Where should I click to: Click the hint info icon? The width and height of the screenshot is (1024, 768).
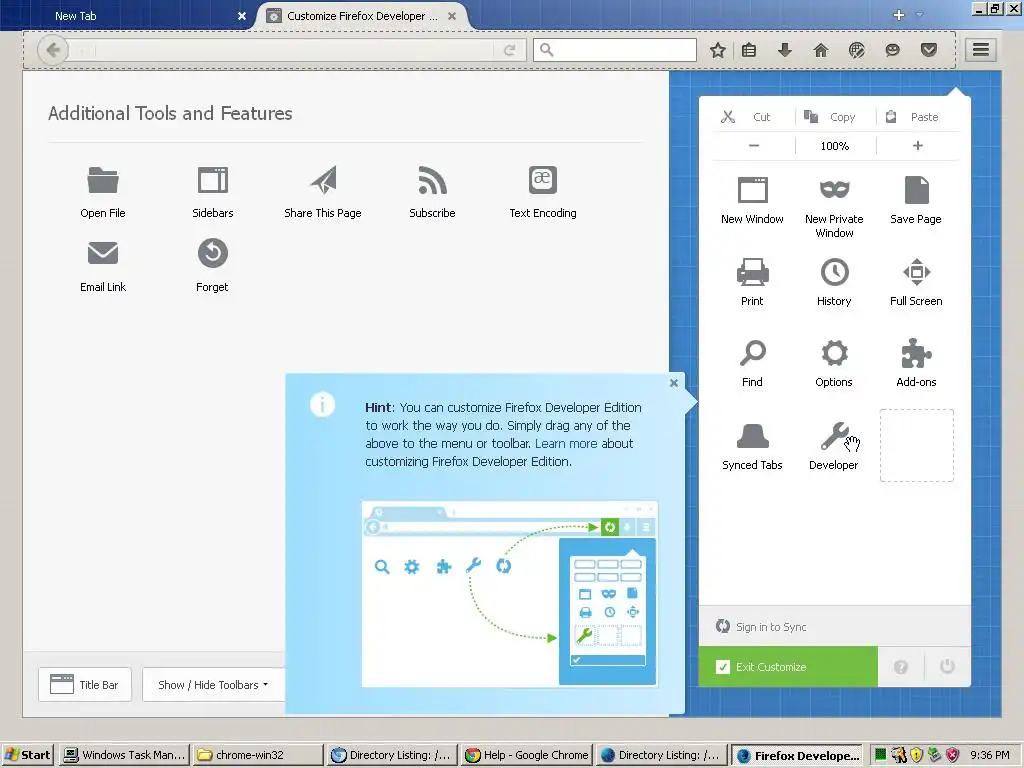(323, 405)
